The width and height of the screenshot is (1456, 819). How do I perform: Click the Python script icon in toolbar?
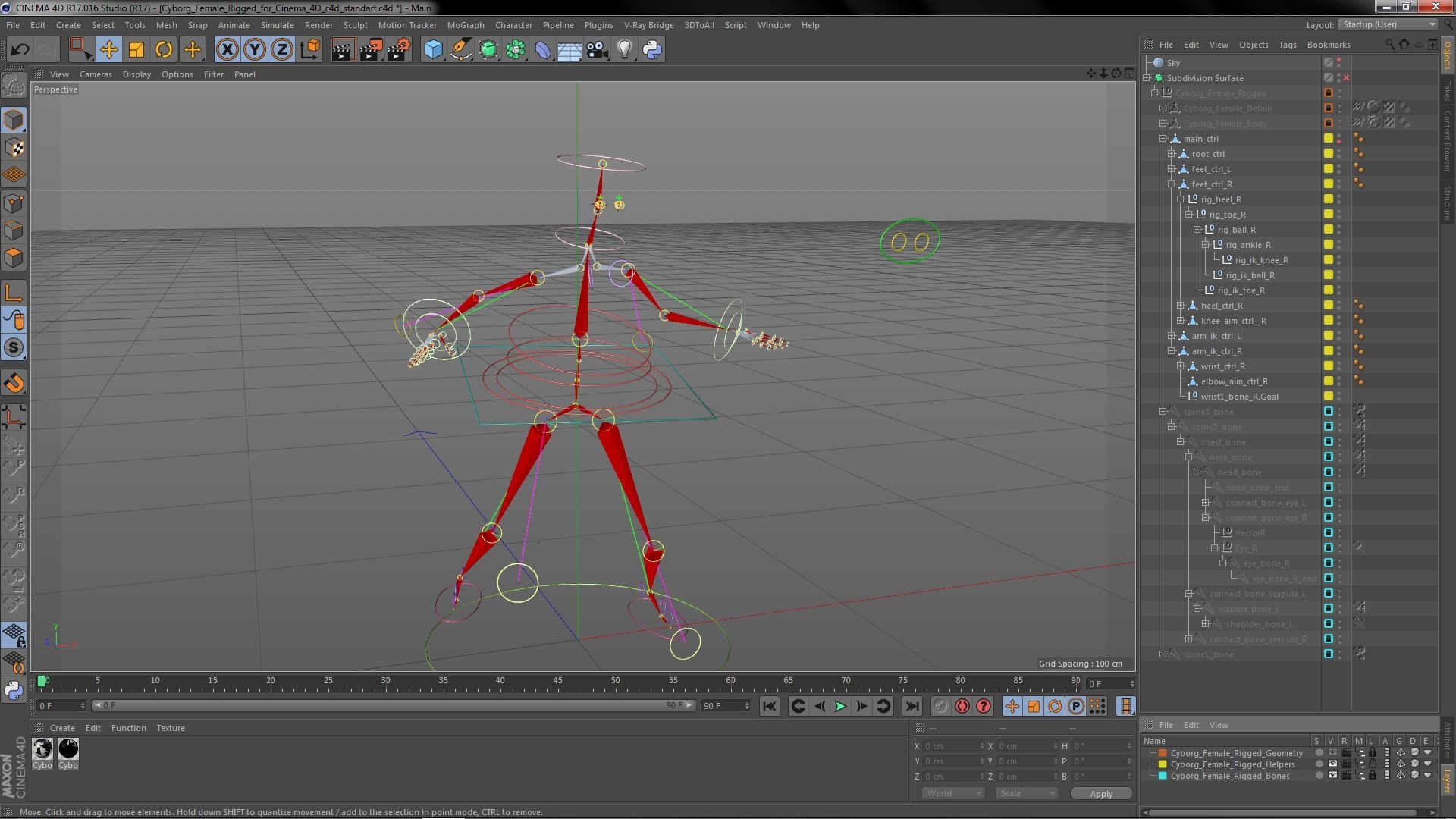point(652,50)
